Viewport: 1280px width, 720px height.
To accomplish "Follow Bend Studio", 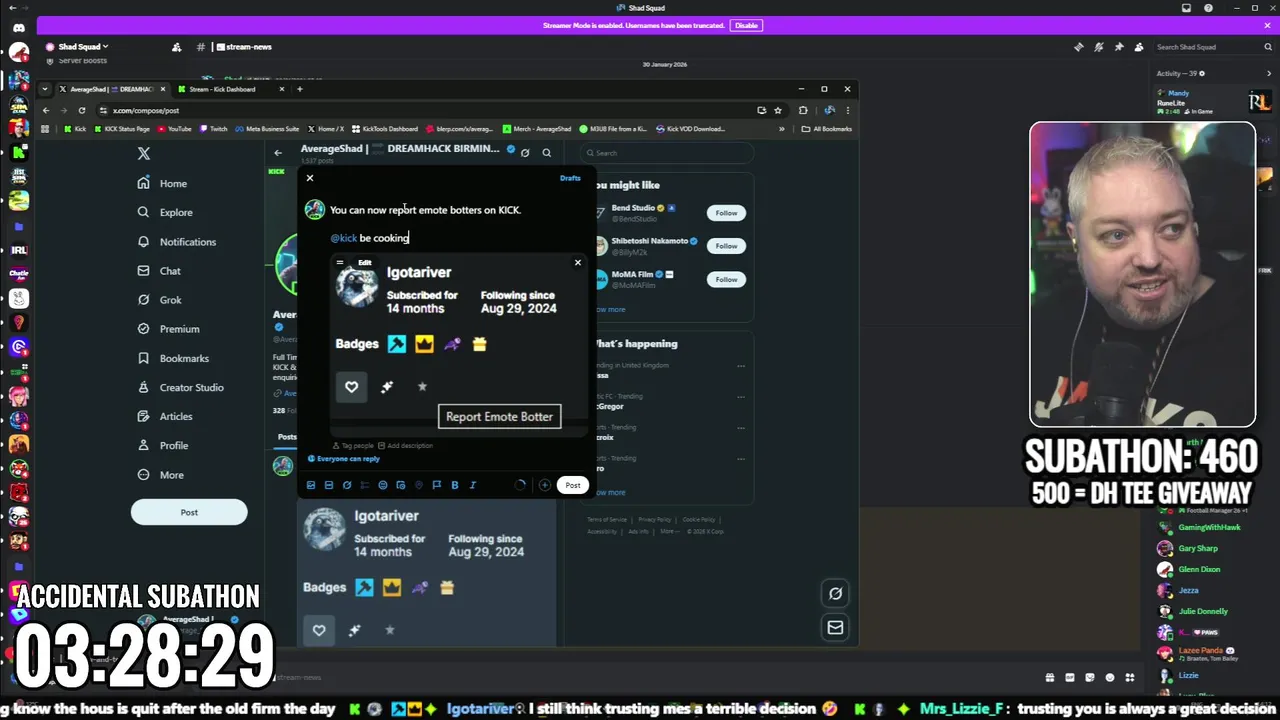I will point(726,213).
